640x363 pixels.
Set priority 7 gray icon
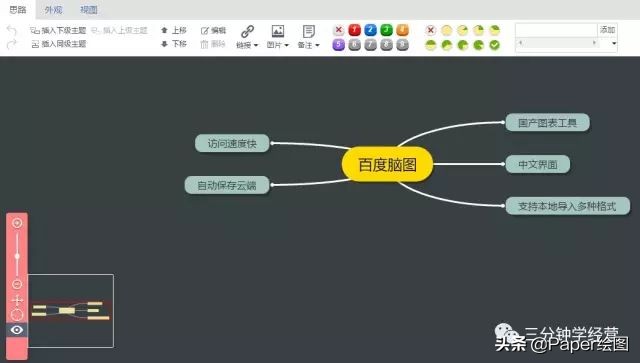[x=370, y=45]
